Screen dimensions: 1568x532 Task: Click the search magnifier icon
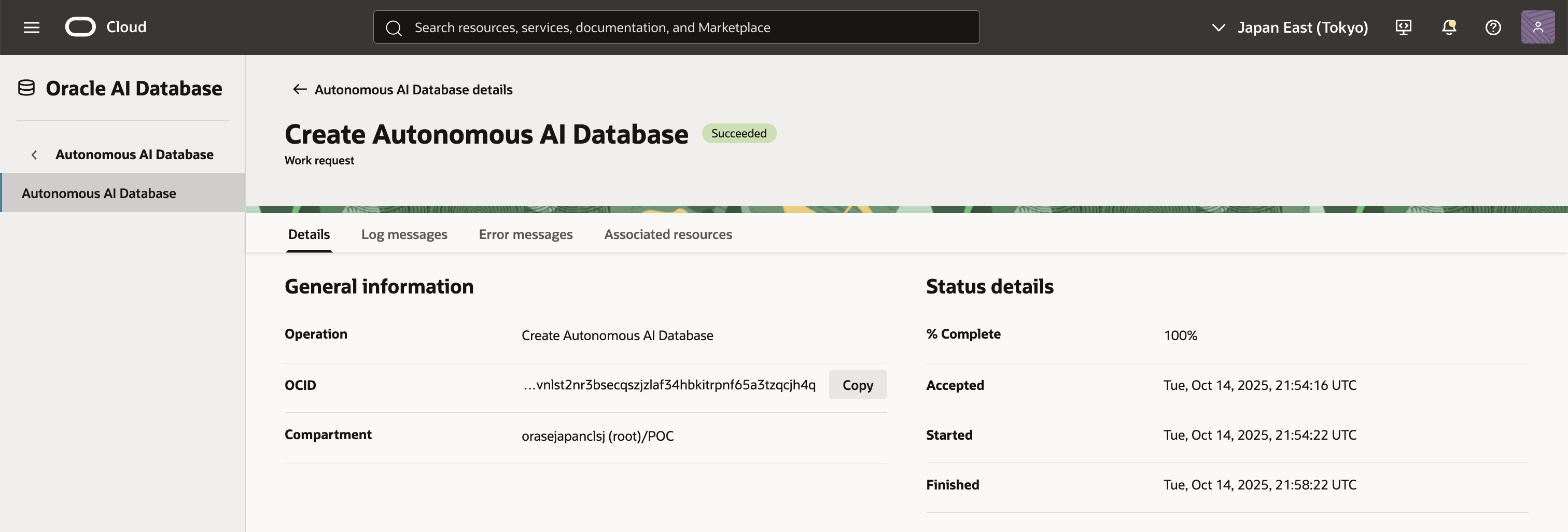pyautogui.click(x=394, y=28)
